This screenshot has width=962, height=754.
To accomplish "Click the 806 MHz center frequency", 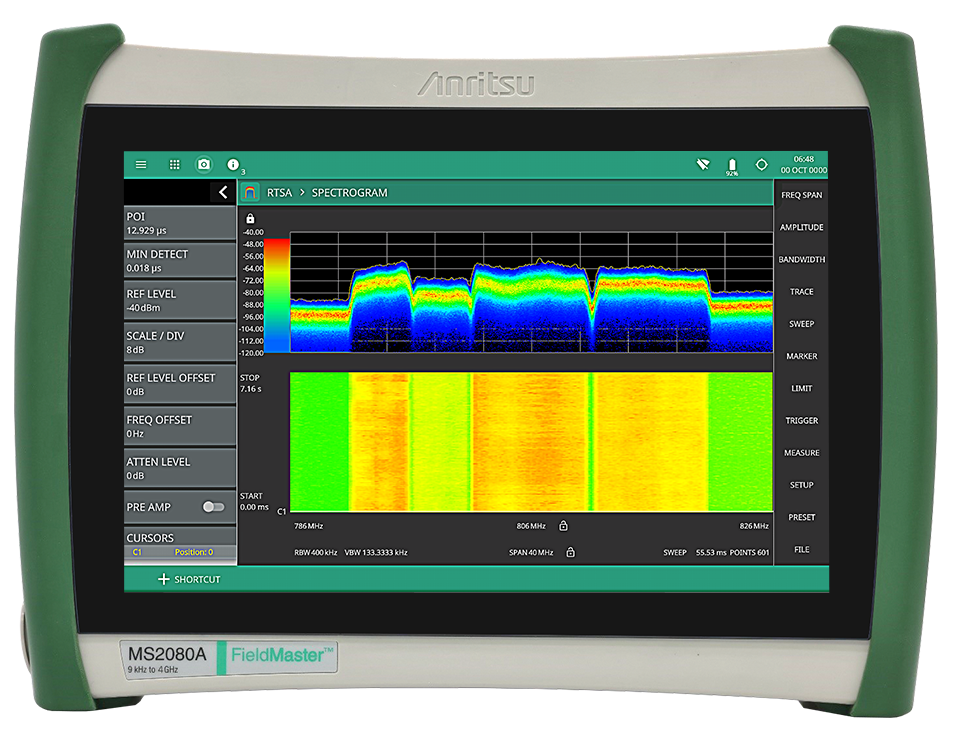I will [x=531, y=526].
